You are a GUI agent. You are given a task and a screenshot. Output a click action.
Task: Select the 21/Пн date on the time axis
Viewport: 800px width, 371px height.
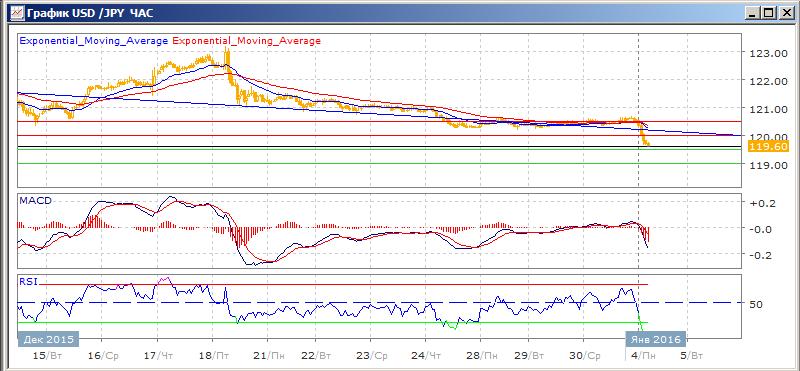271,355
